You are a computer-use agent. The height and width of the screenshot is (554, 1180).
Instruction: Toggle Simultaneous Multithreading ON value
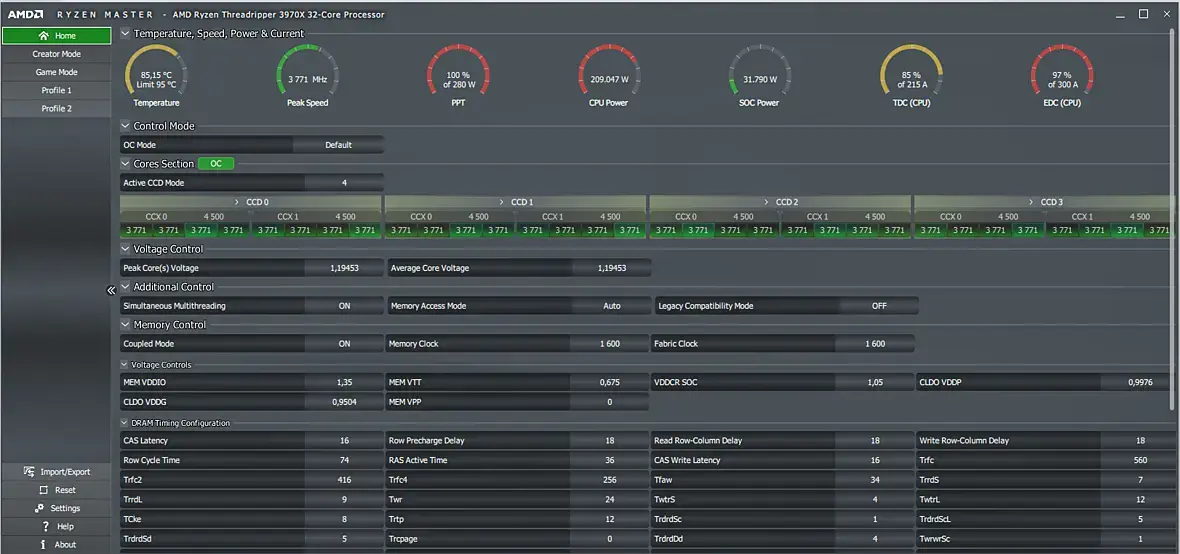344,306
